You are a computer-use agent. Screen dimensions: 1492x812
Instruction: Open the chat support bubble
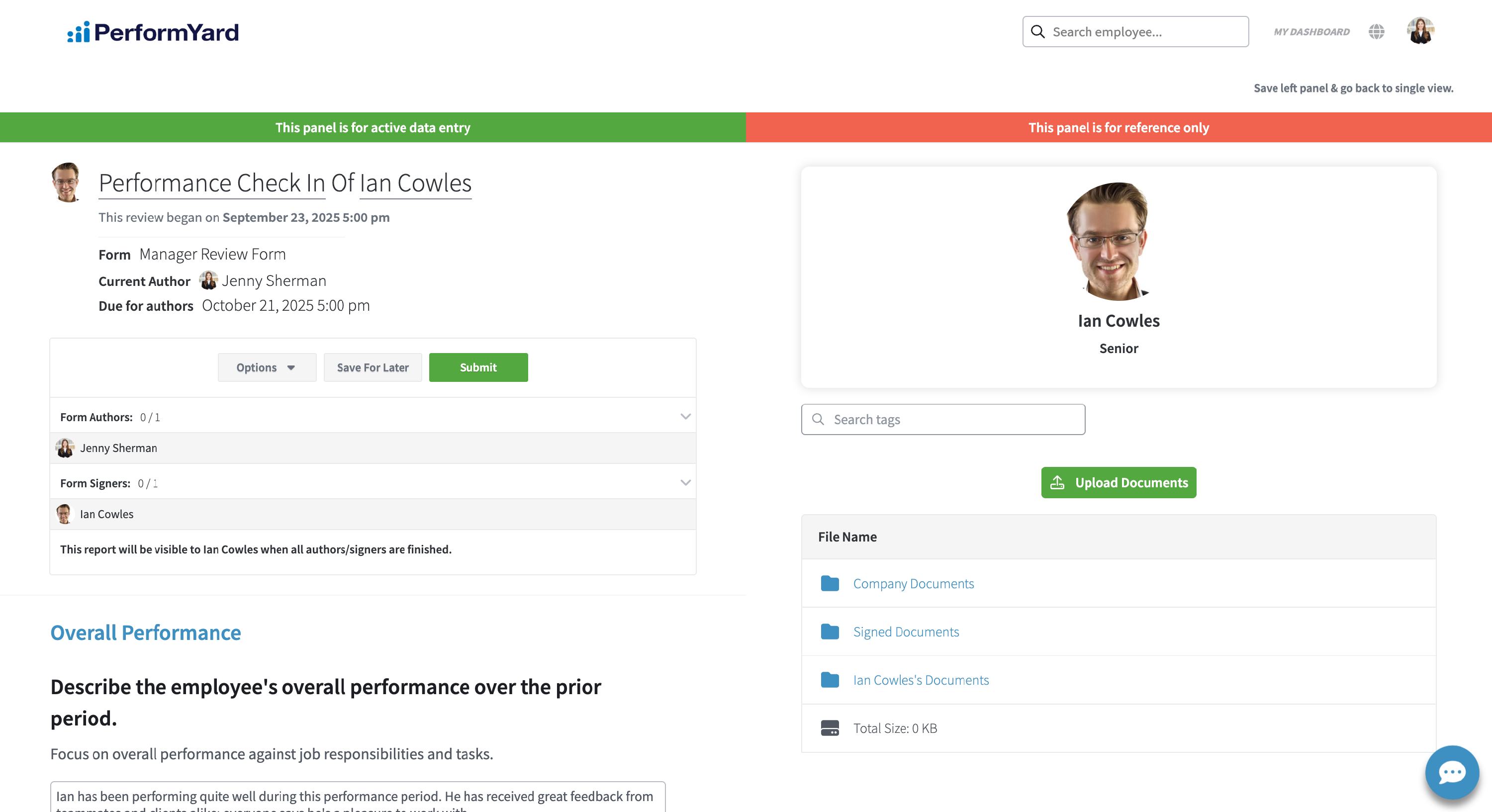point(1452,772)
